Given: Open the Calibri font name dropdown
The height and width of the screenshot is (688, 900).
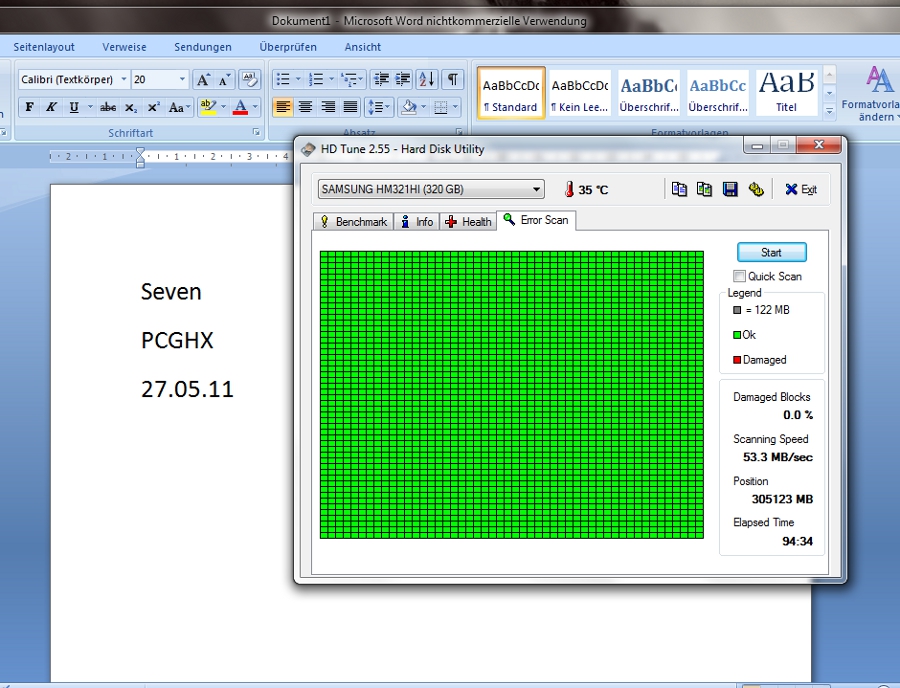Looking at the screenshot, I should (123, 79).
